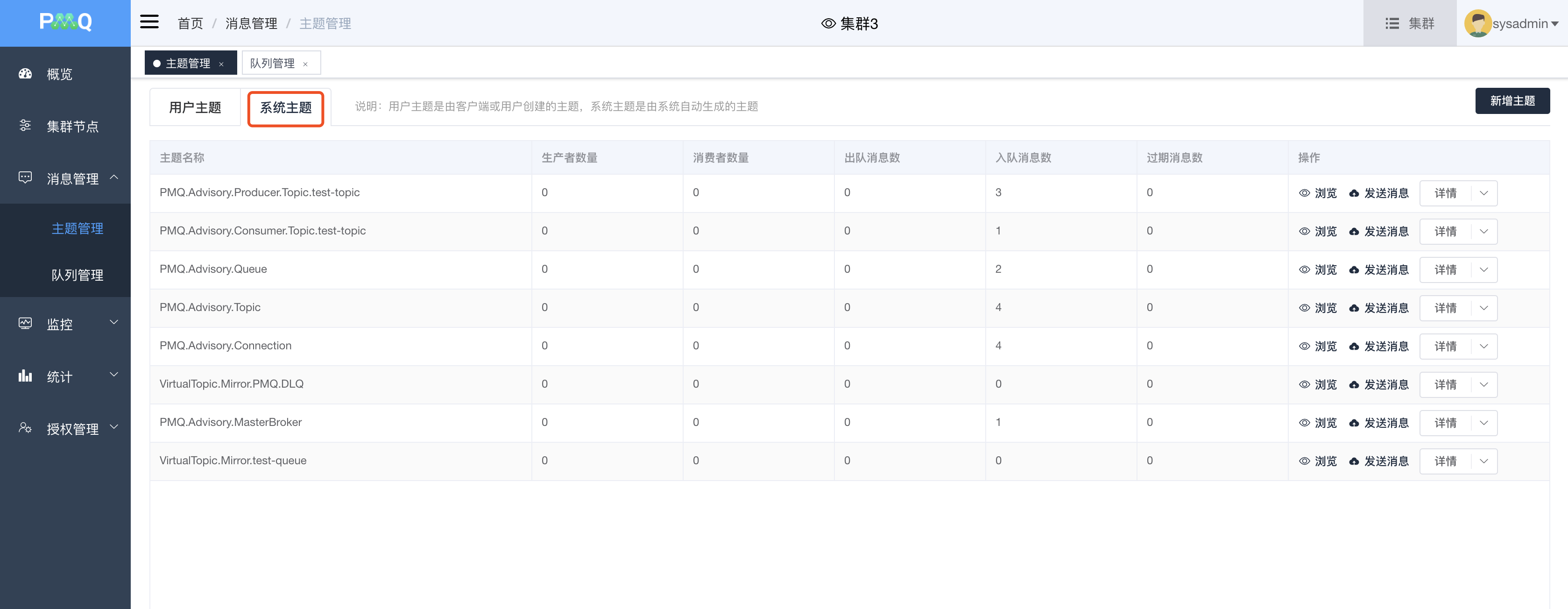Viewport: 1568px width, 609px height.
Task: Click the hamburger menu collapse icon
Action: click(149, 22)
